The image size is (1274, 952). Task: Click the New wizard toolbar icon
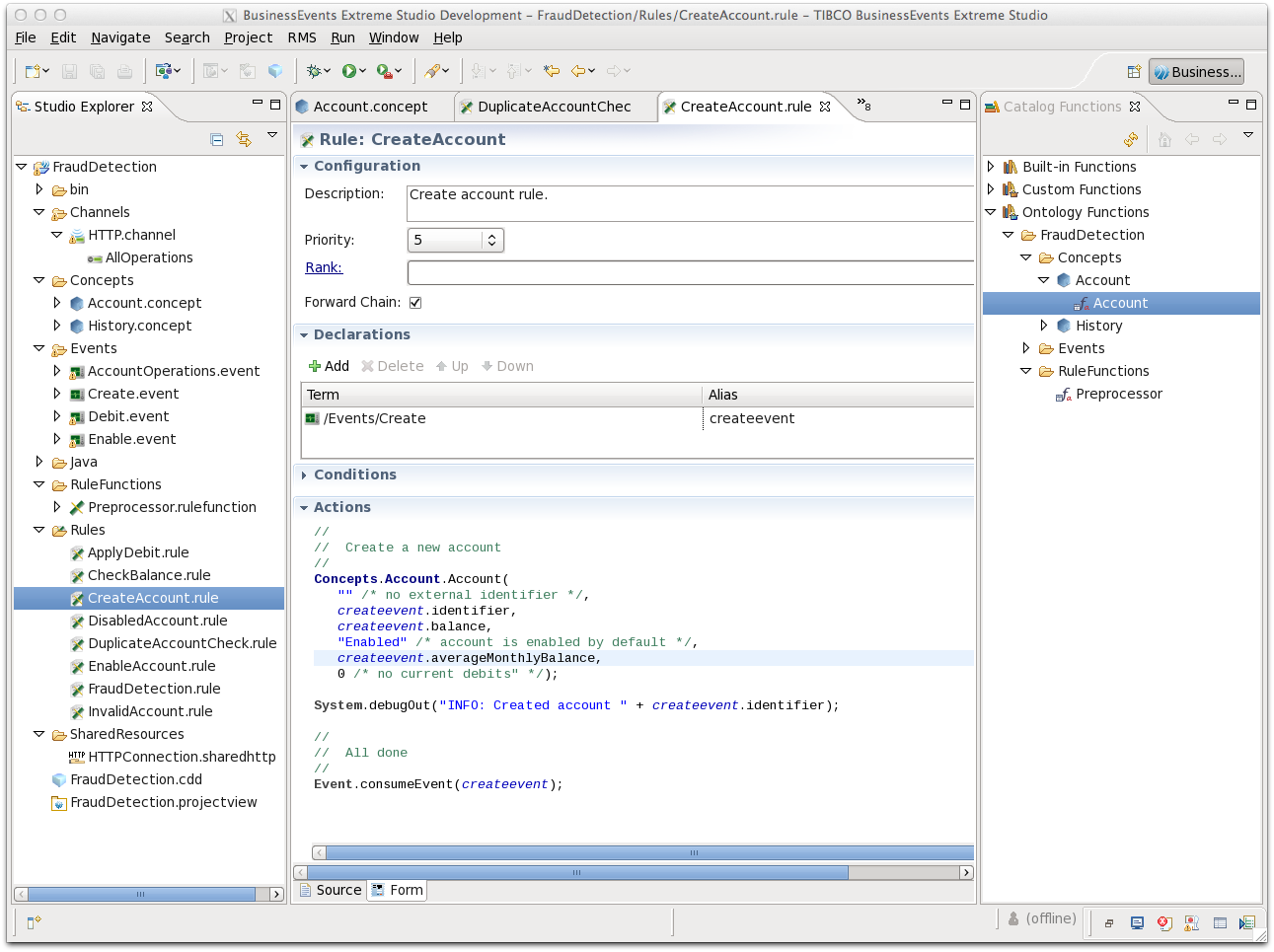[x=33, y=71]
